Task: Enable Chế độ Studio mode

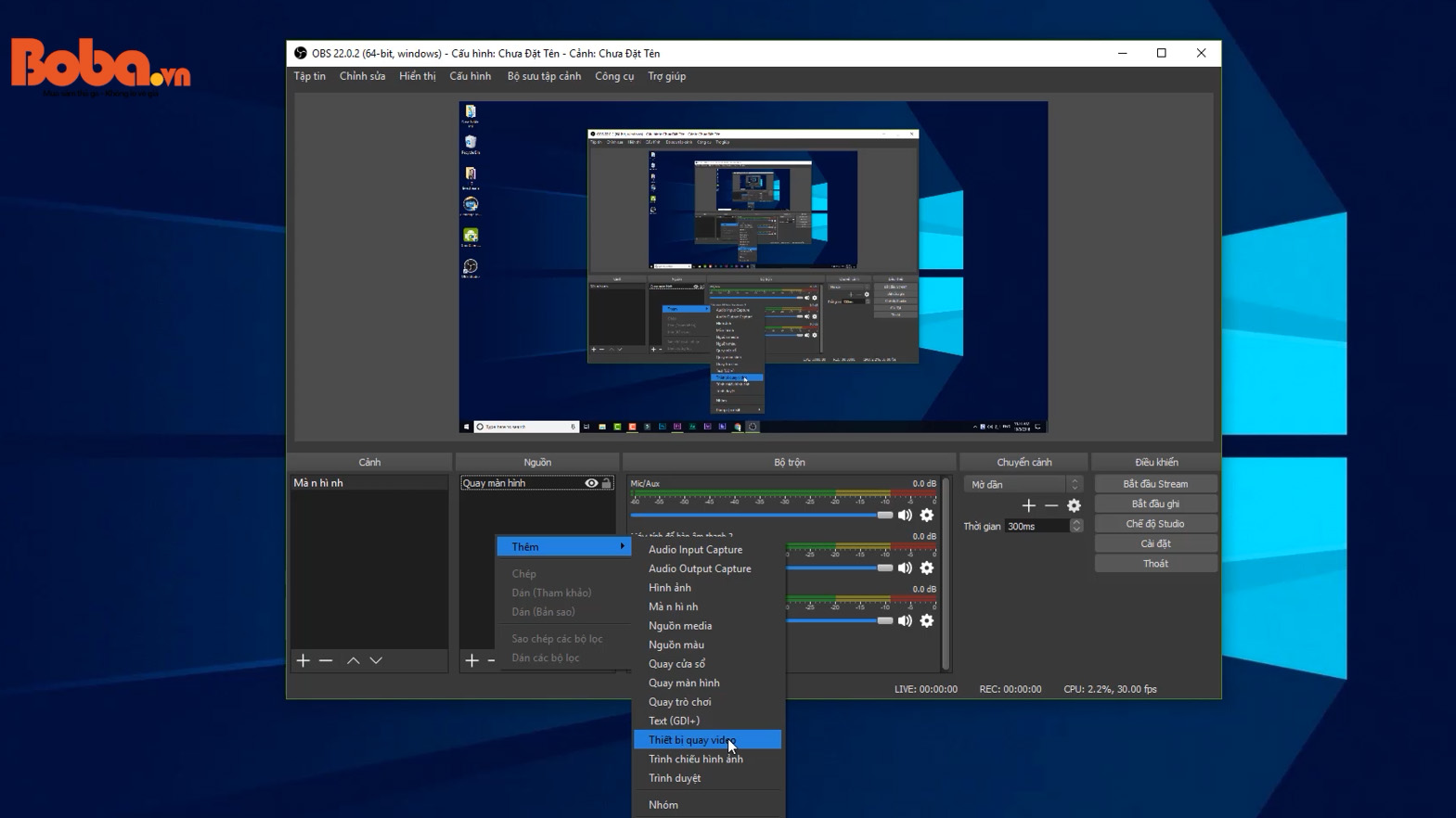Action: tap(1155, 523)
